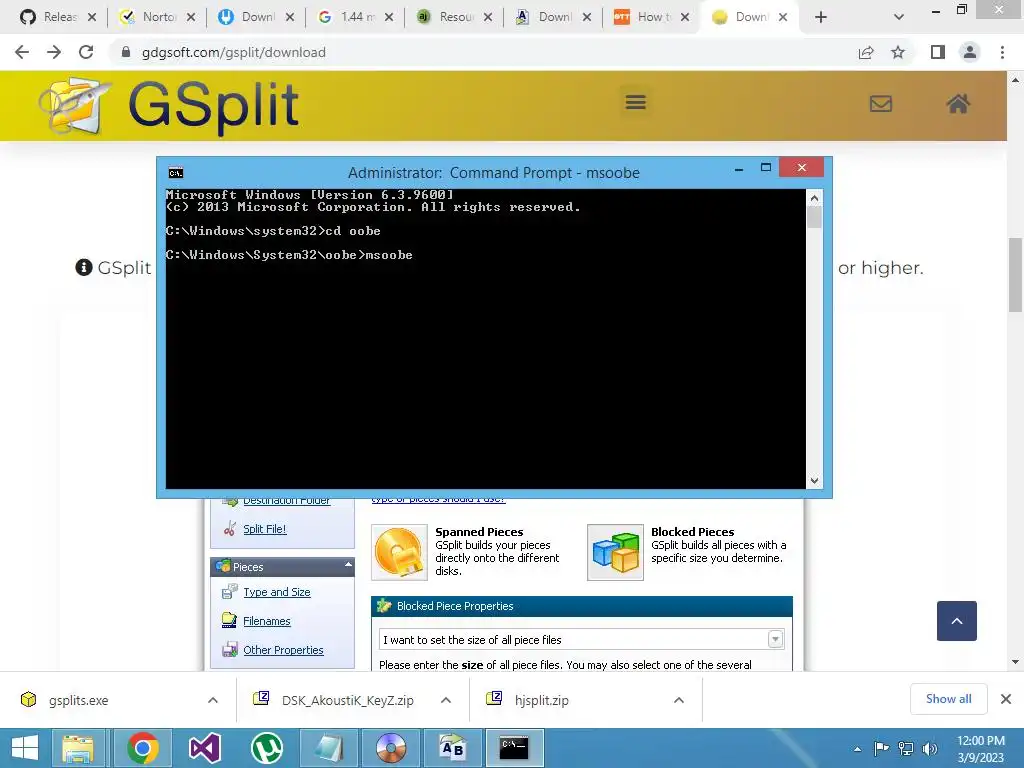This screenshot has width=1024, height=768.
Task: Open new Chrome tab
Action: tap(821, 17)
